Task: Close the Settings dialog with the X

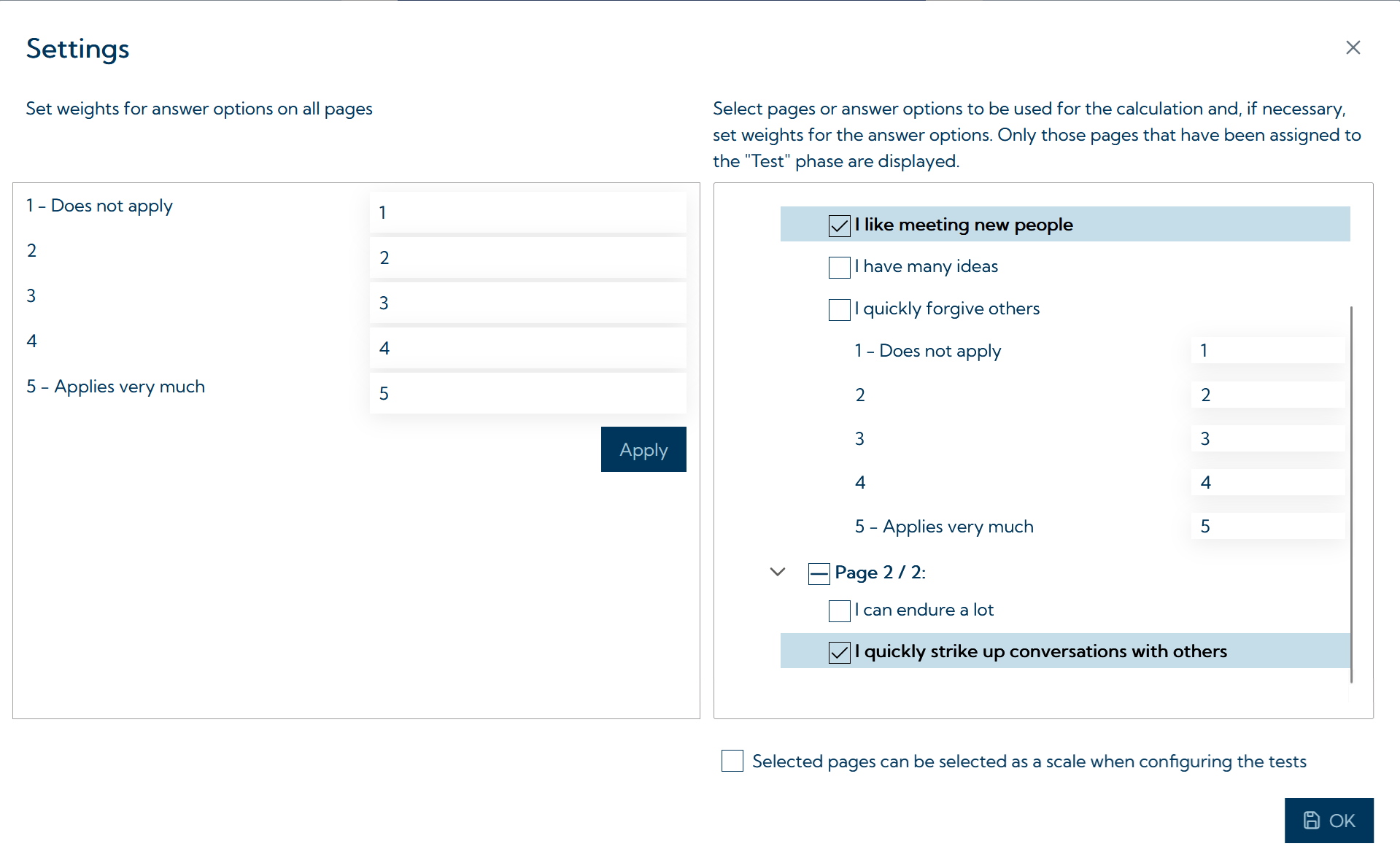Action: 1353,47
